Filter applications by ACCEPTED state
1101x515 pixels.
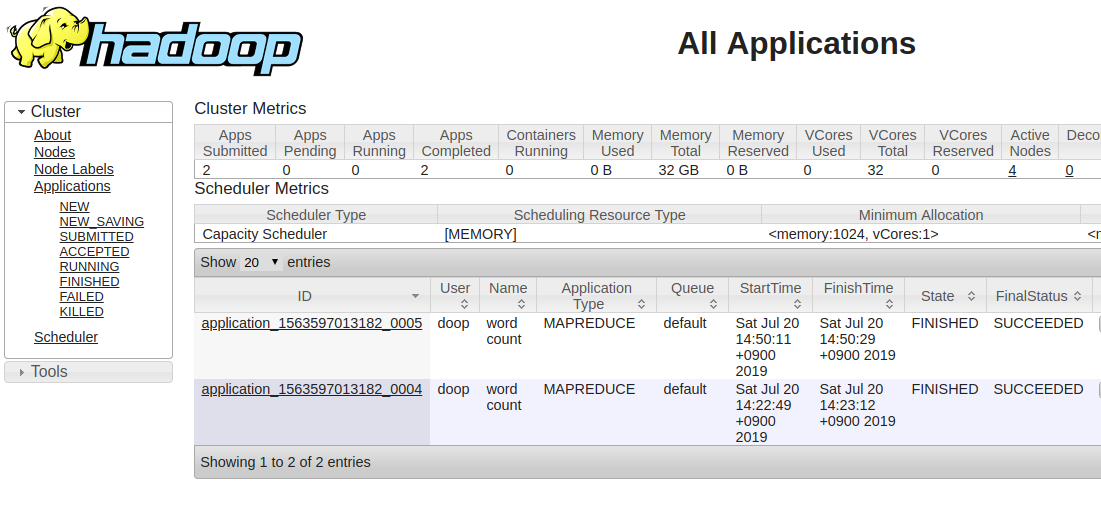[x=94, y=252]
